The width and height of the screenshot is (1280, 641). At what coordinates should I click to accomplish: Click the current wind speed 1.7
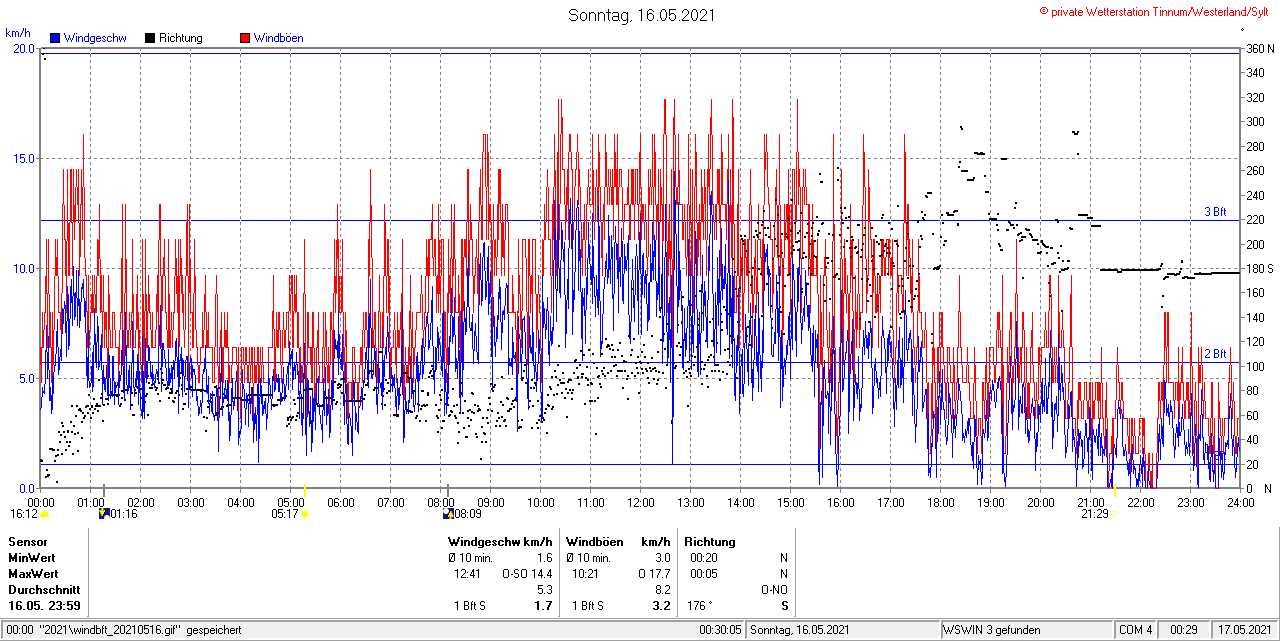tap(544, 605)
